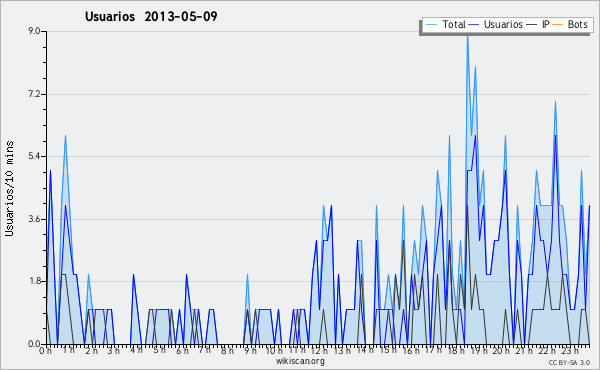This screenshot has width=600, height=370.
Task: Click the y-axis label Usuarios/10 mins
Action: (9, 188)
